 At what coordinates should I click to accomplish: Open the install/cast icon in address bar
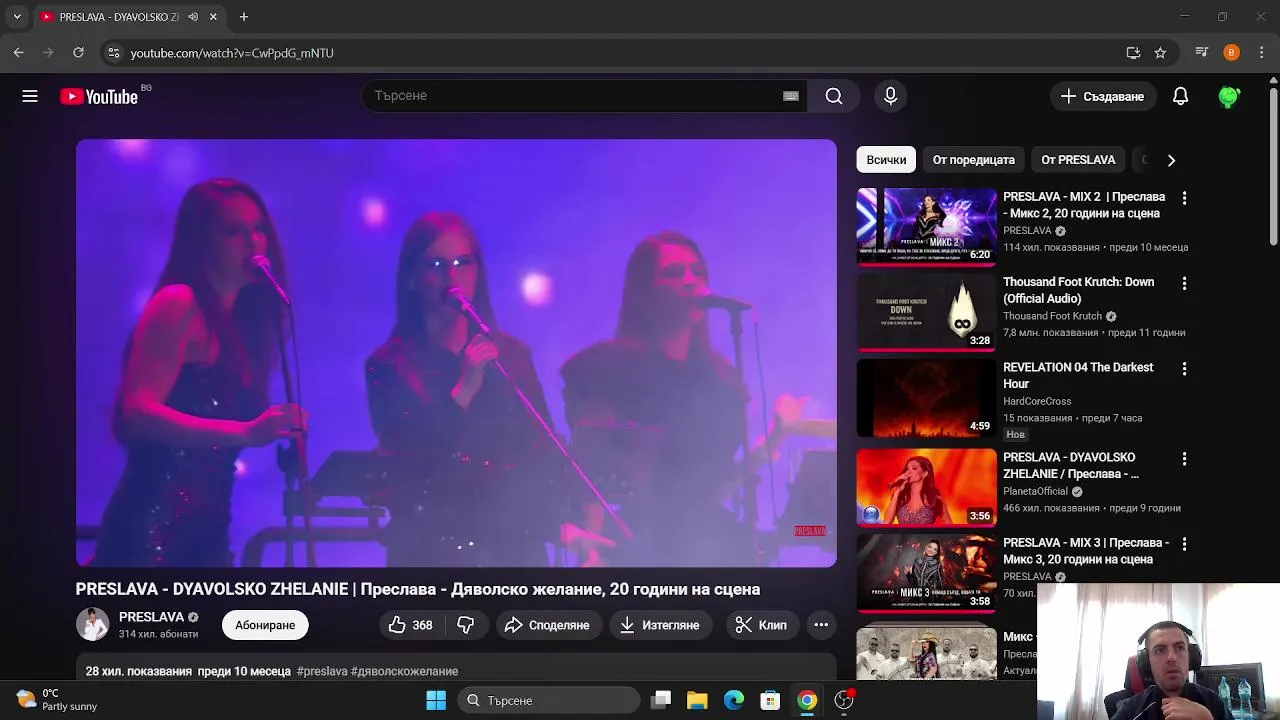click(x=1133, y=53)
